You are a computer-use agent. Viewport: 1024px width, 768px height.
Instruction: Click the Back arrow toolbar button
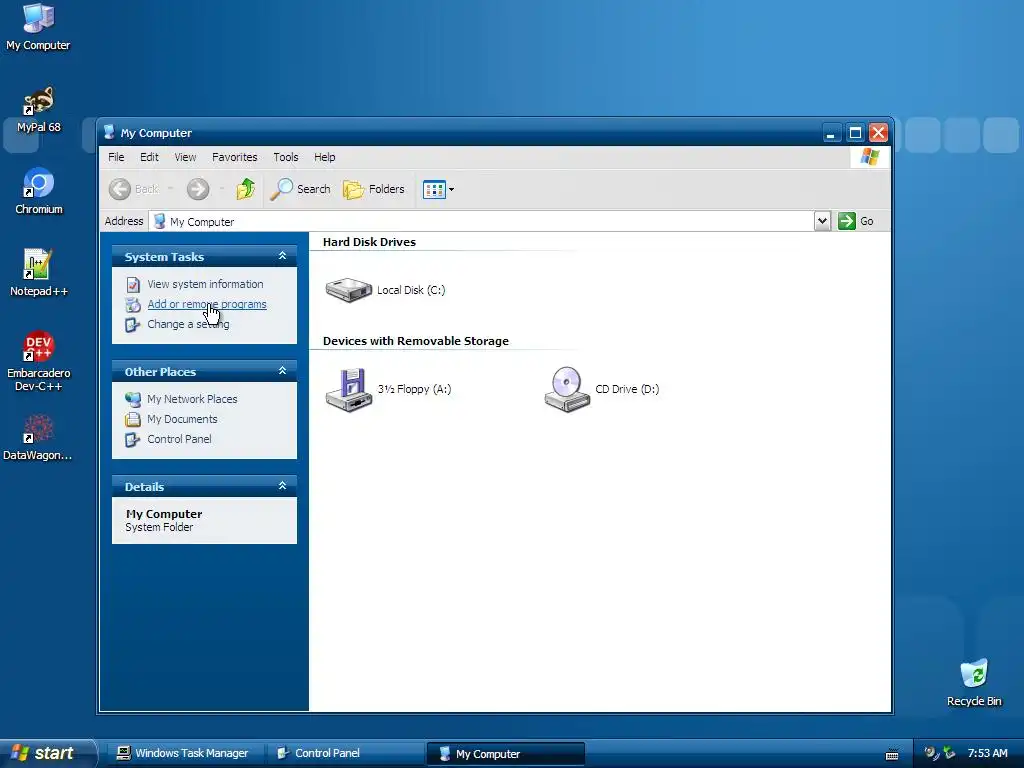(x=134, y=189)
